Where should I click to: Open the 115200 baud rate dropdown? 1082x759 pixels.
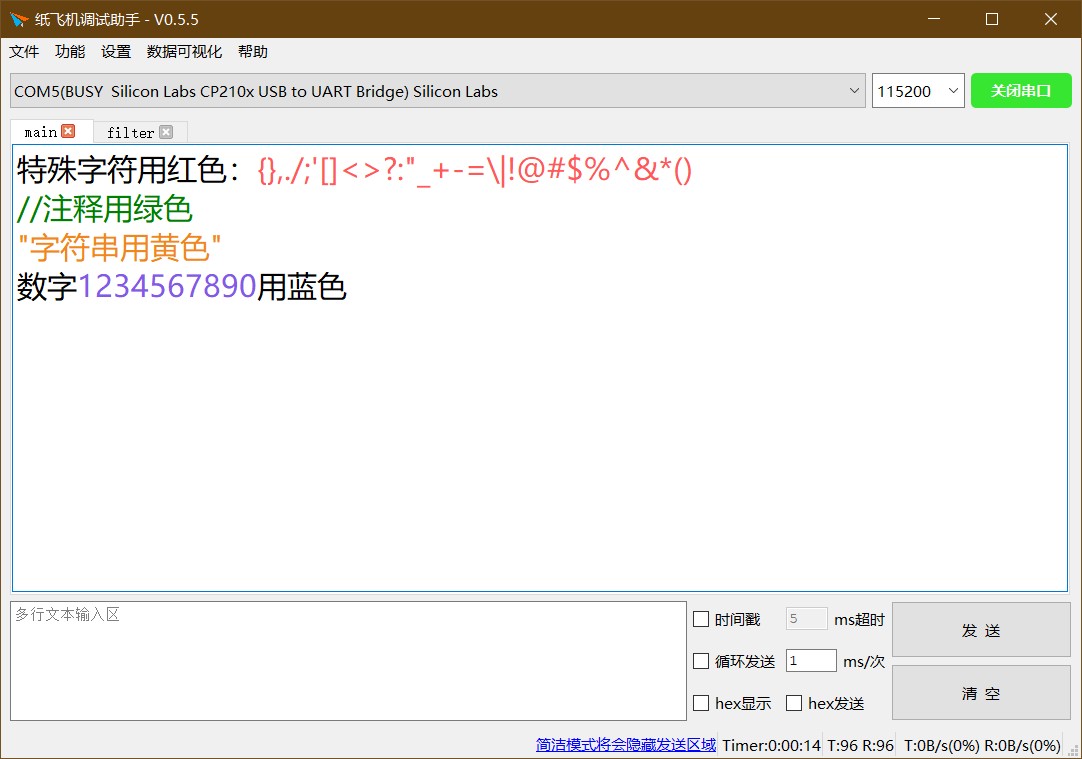coord(918,91)
